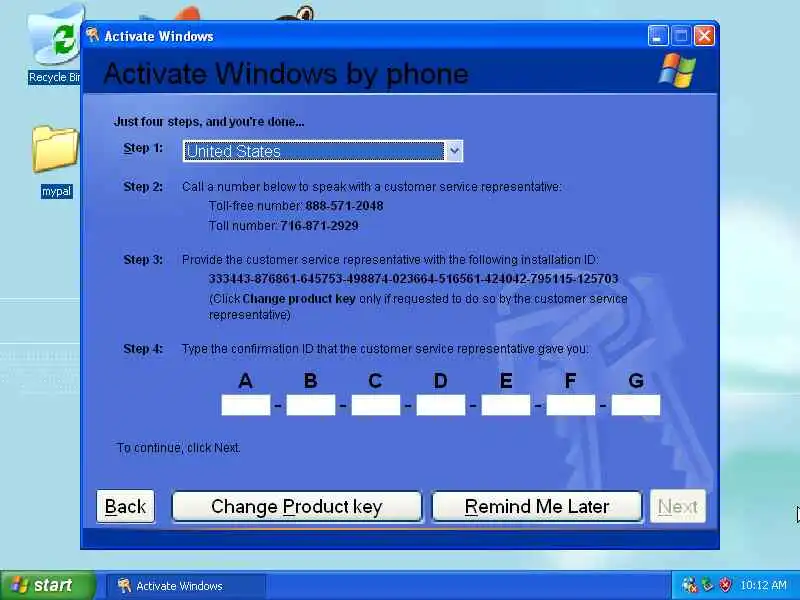Click confirmation ID box F

[x=571, y=405]
